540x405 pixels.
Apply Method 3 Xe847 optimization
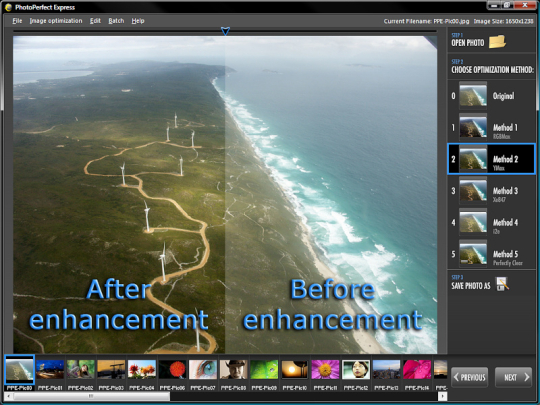click(491, 190)
